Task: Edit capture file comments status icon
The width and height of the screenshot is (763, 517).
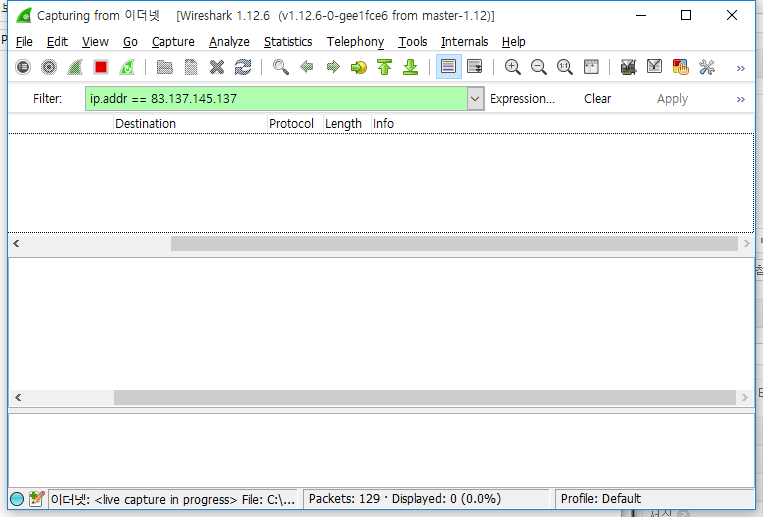Action: tap(36, 499)
